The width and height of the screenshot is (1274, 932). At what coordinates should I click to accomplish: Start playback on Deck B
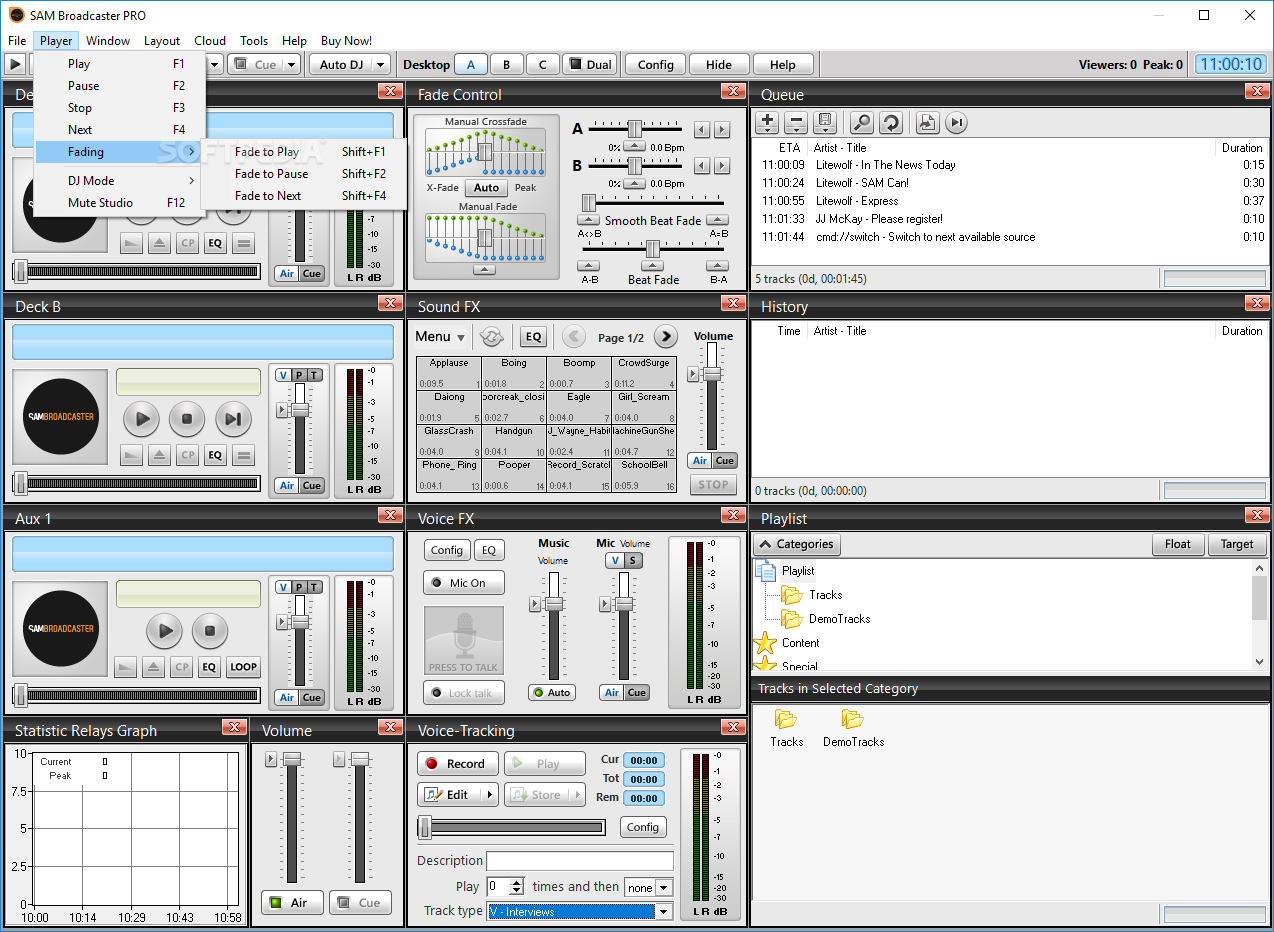coord(141,419)
